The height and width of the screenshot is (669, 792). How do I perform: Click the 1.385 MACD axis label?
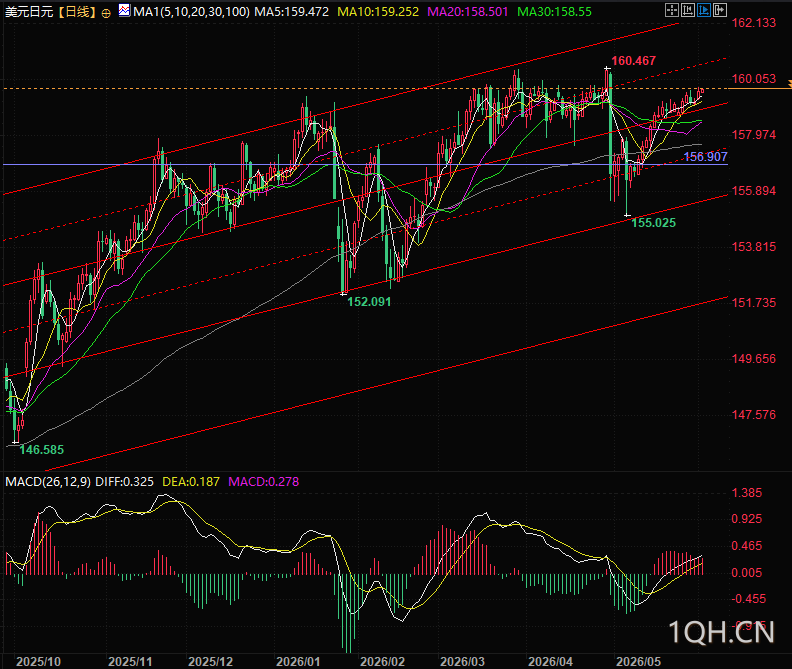(747, 493)
